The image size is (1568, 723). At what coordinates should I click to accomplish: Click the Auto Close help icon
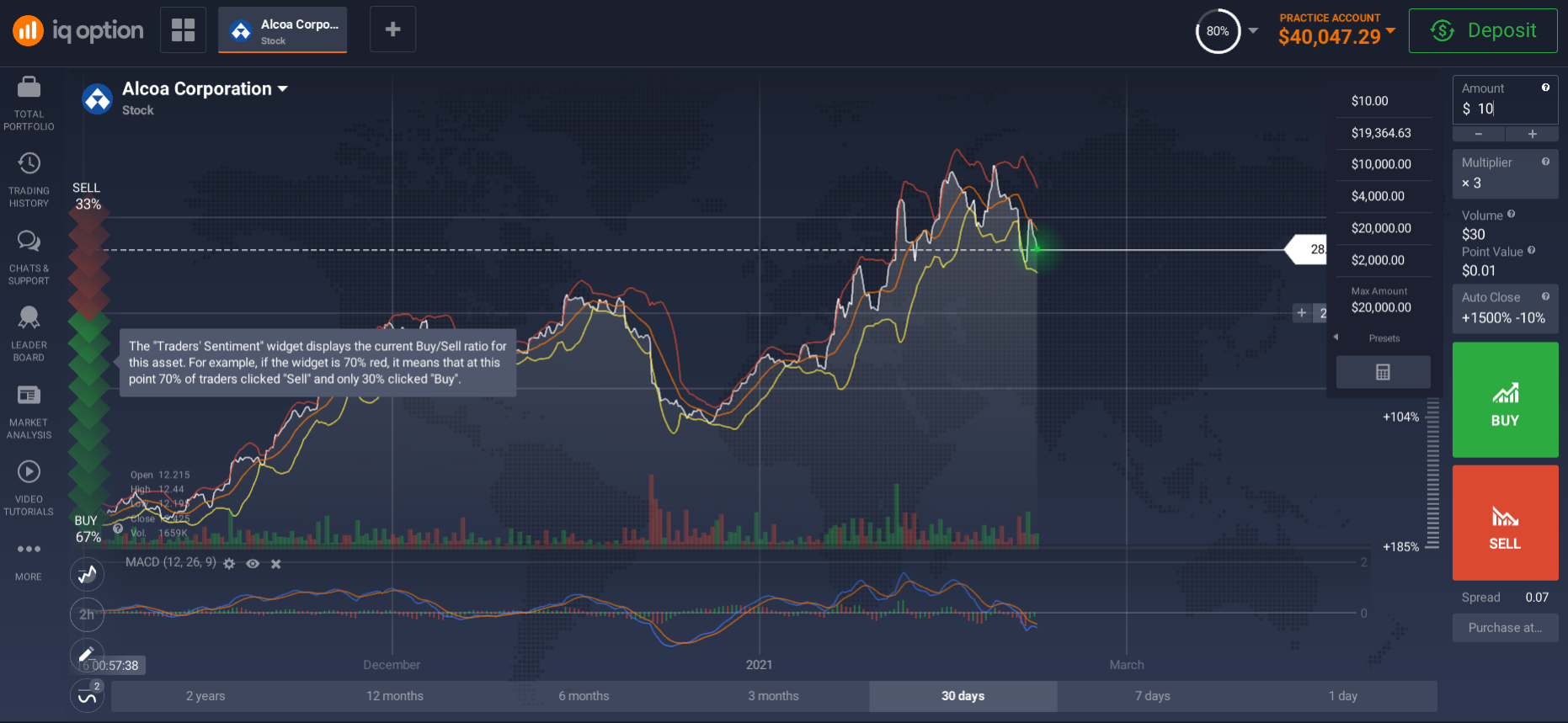(x=1545, y=296)
